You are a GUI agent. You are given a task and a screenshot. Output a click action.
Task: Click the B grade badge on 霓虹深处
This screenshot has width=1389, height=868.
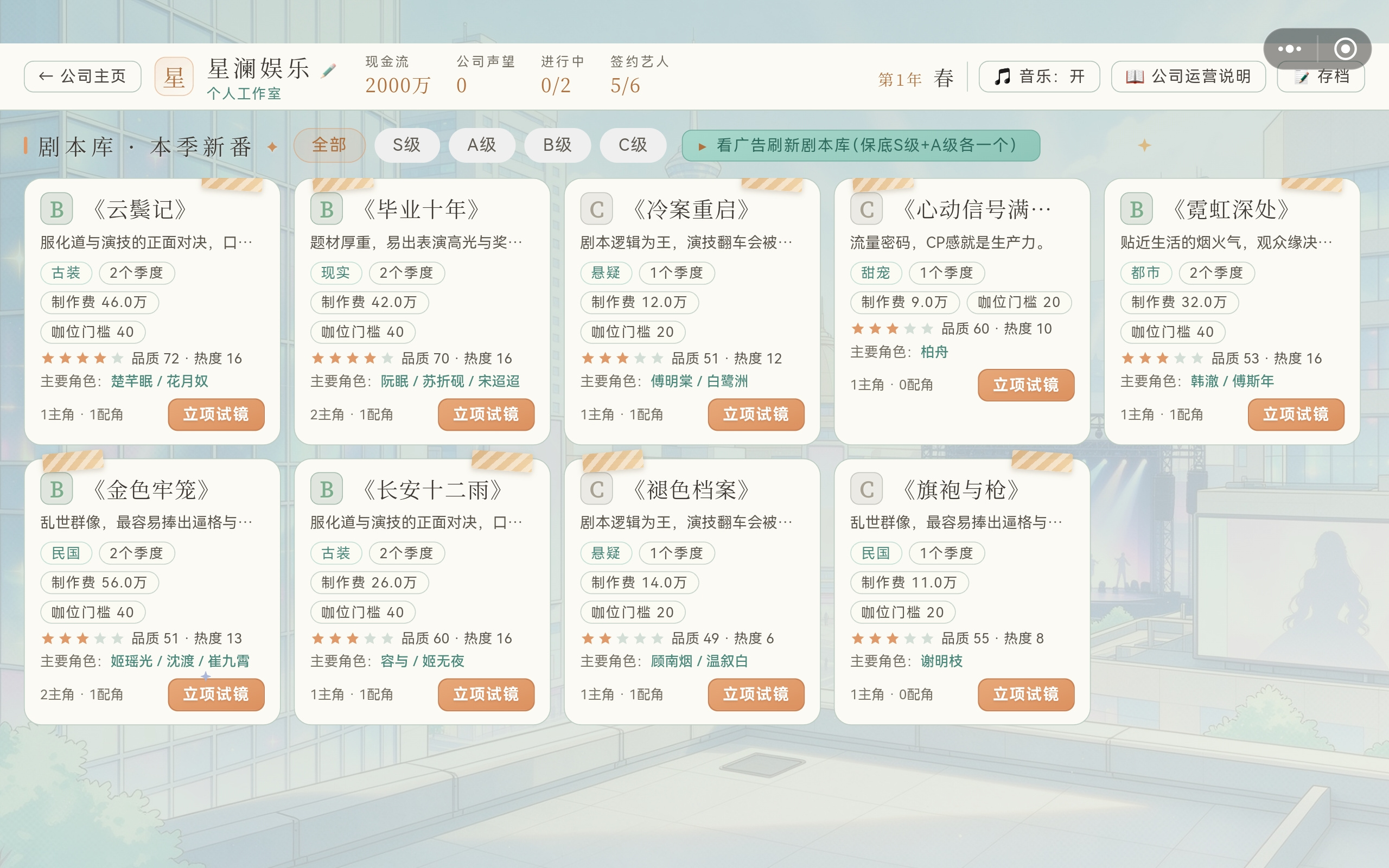(x=1137, y=209)
